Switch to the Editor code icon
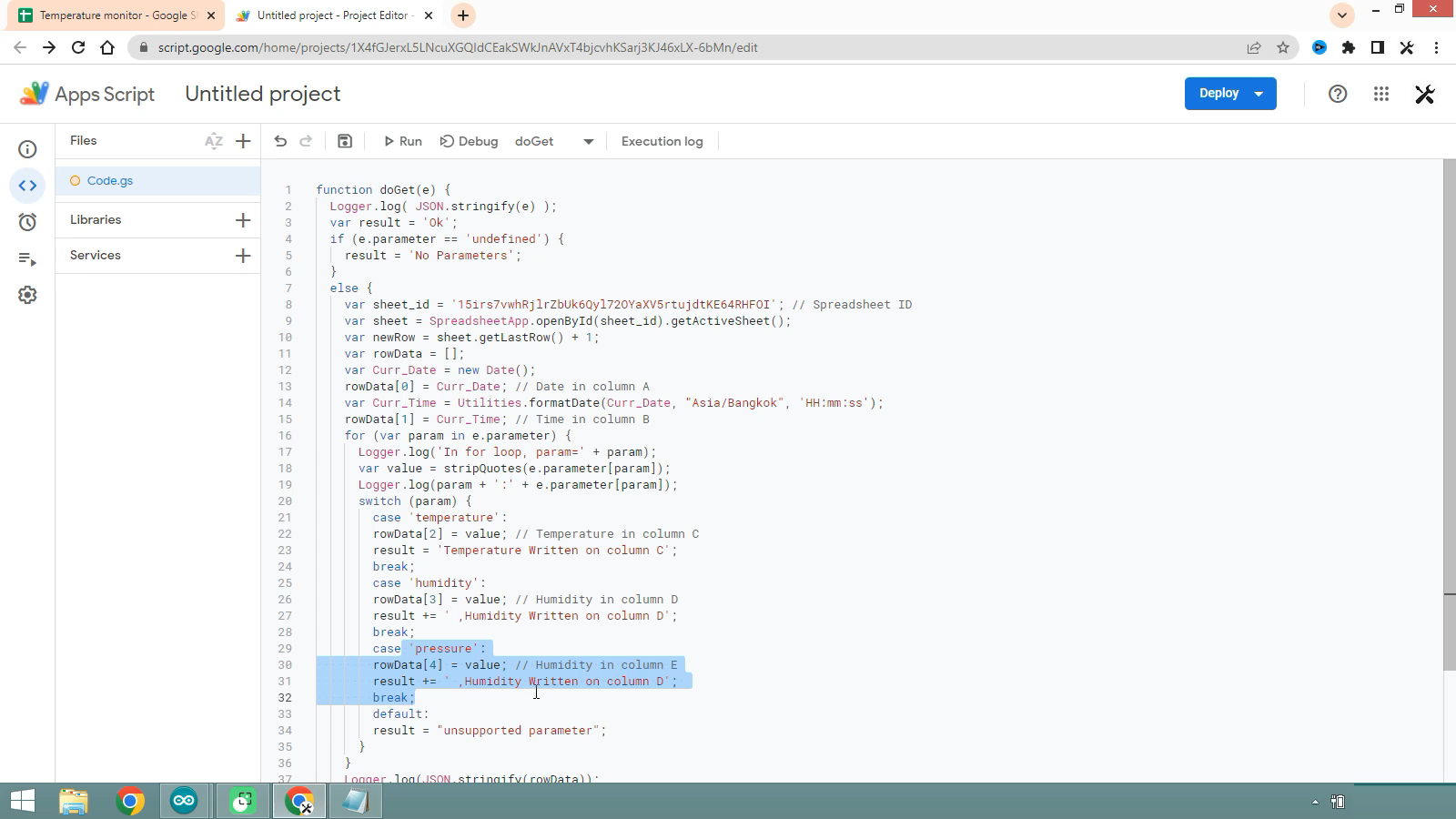This screenshot has height=819, width=1456. click(x=27, y=186)
